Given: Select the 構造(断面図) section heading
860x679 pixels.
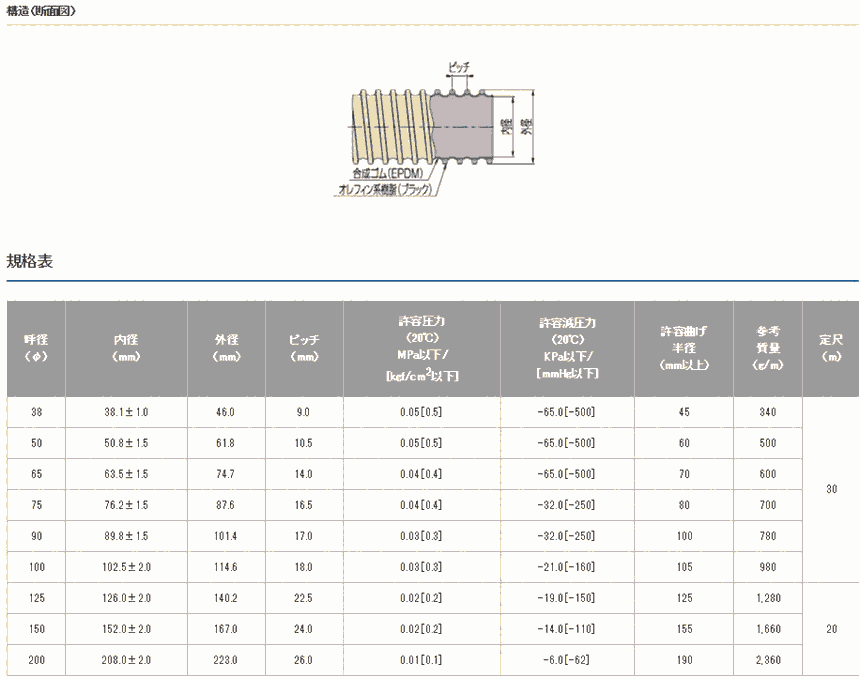Looking at the screenshot, I should 40,12.
